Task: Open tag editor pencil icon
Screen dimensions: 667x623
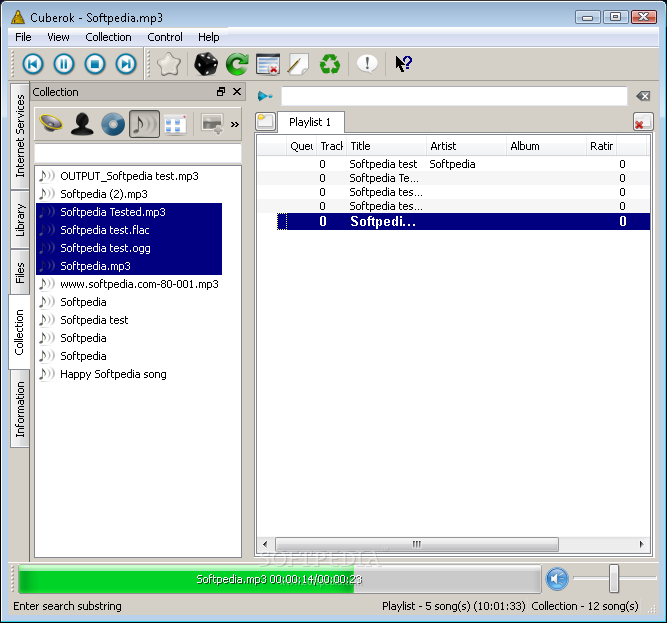Action: click(x=299, y=64)
